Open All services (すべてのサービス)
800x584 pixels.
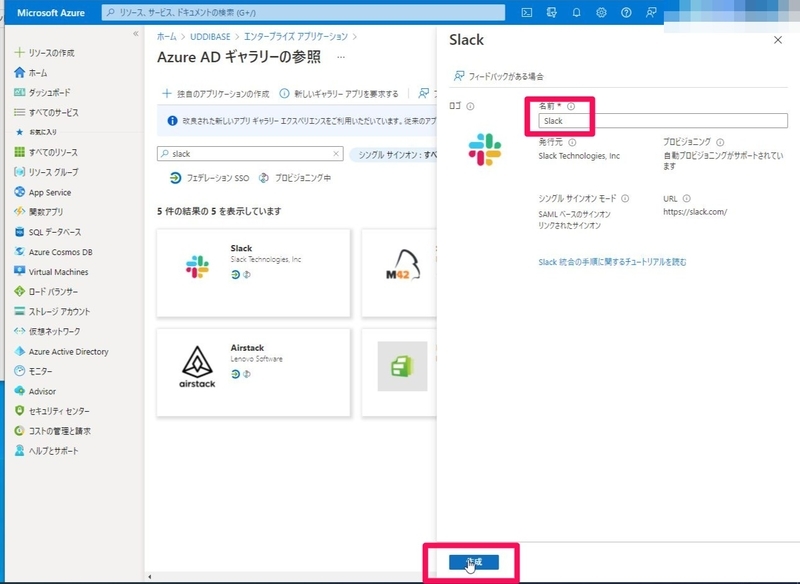click(x=46, y=112)
